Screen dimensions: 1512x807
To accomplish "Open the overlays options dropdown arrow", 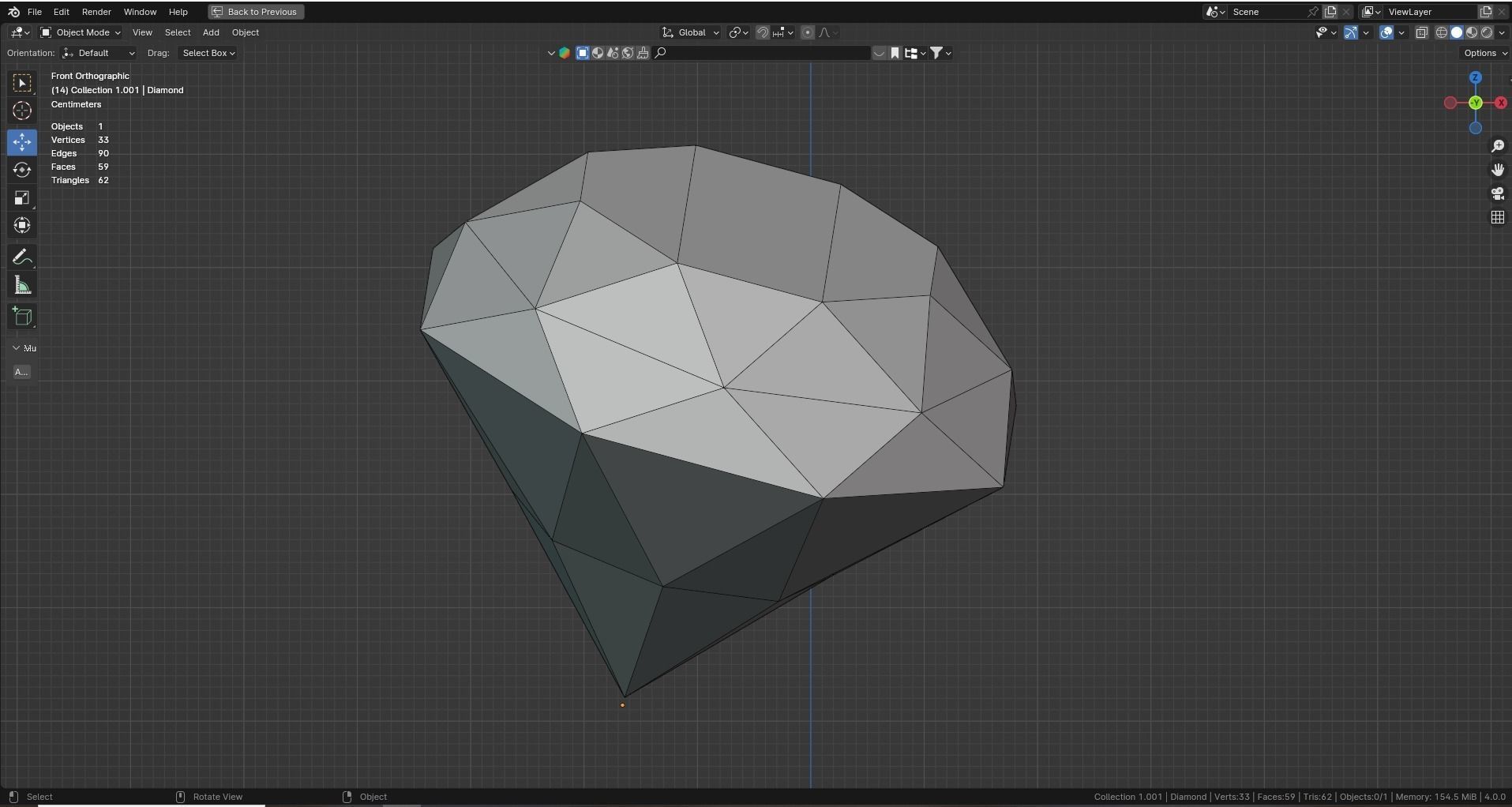I will pos(1401,32).
